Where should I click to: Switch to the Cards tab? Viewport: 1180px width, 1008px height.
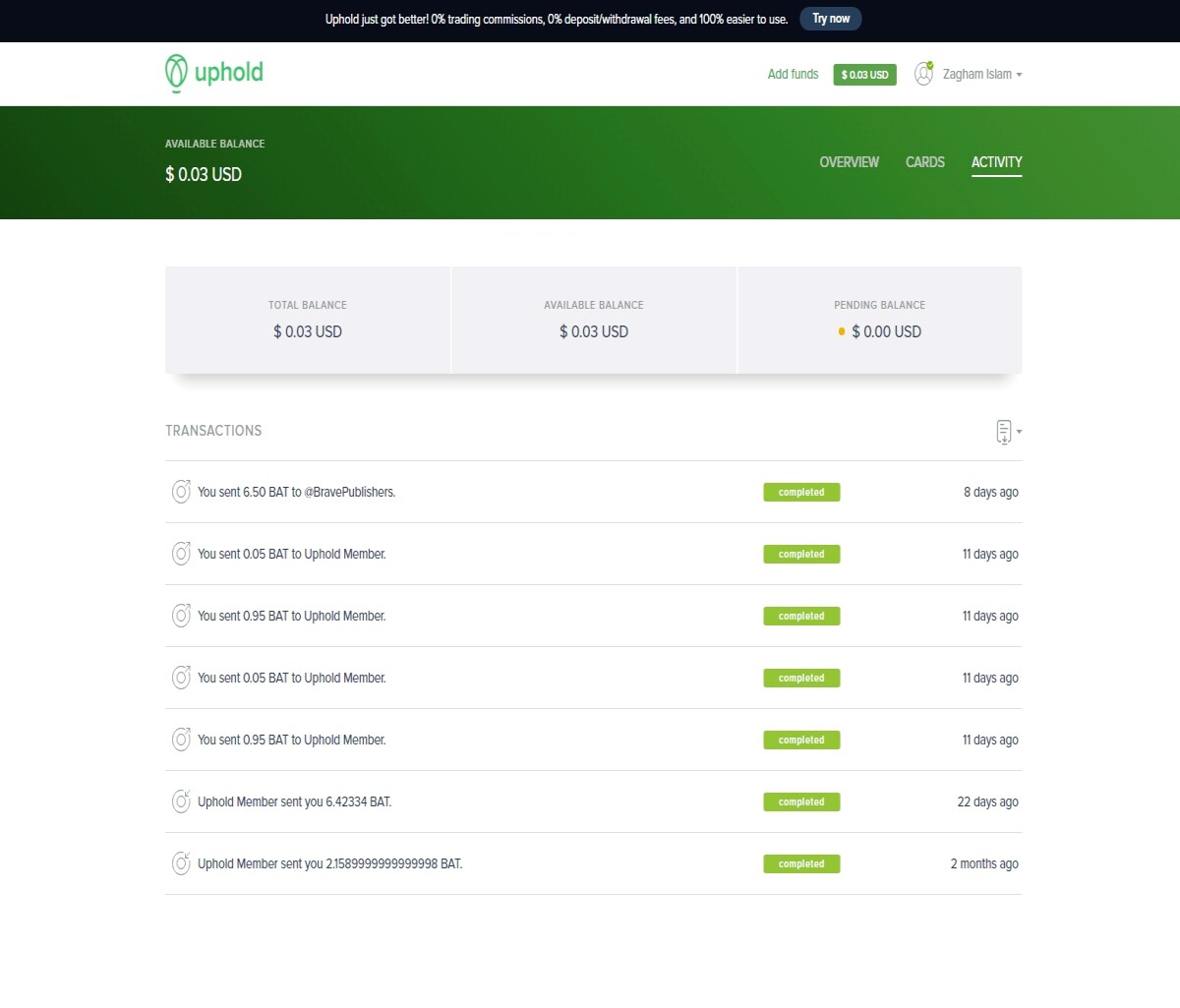(925, 162)
